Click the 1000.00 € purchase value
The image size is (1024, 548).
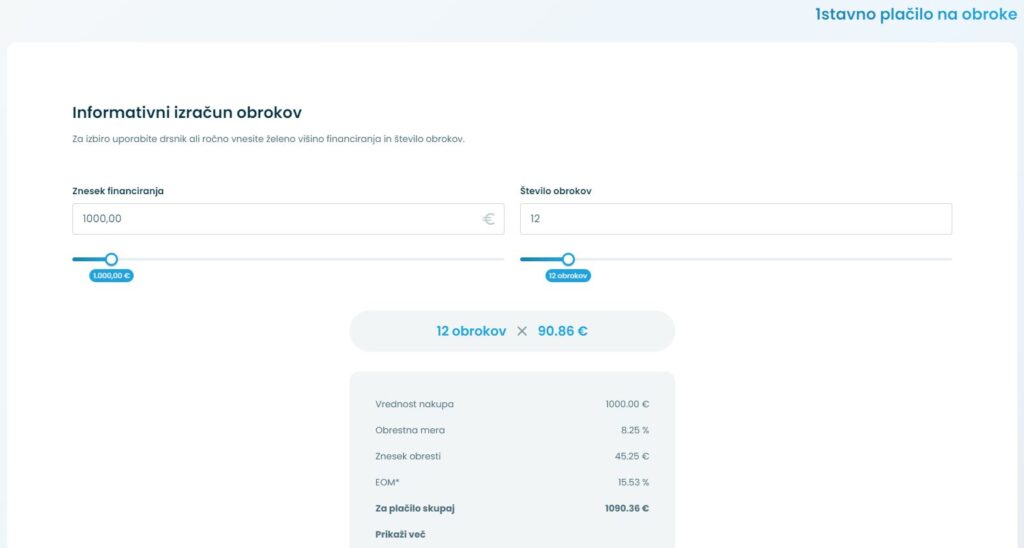tap(627, 404)
